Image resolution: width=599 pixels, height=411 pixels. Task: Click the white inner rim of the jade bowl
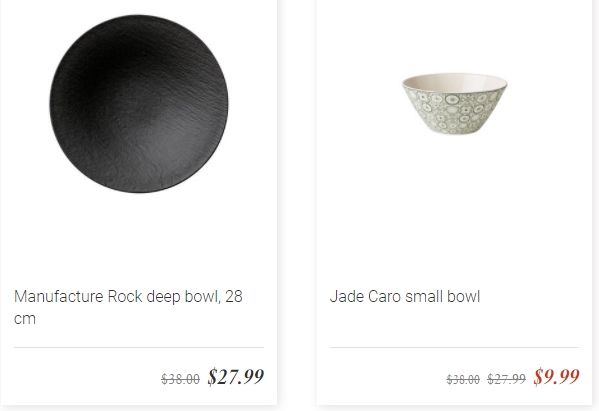pyautogui.click(x=455, y=83)
